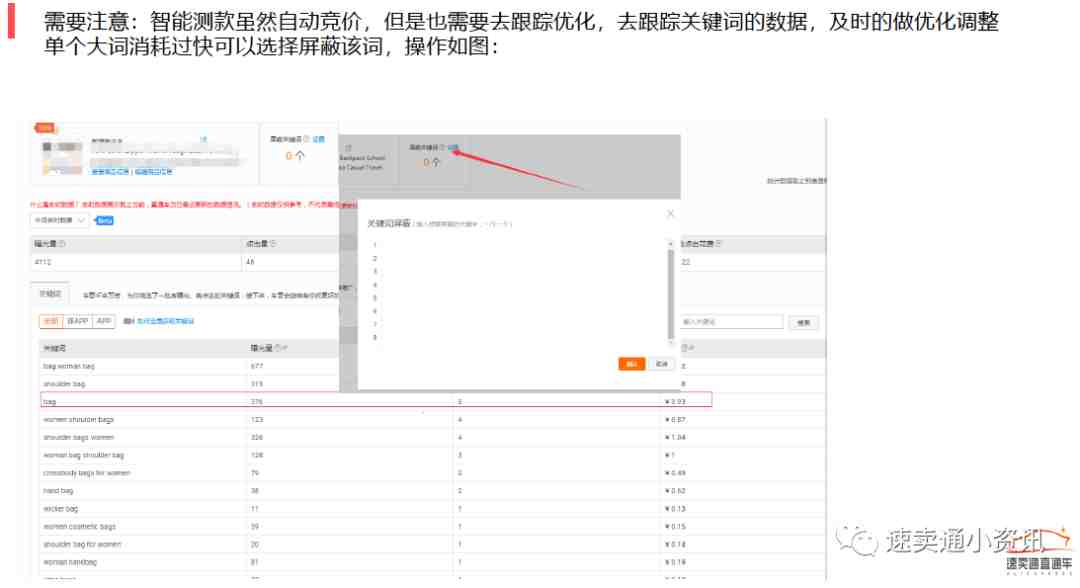
Task: Click the blue settings link beside blocked keywords
Action: pyautogui.click(x=318, y=140)
